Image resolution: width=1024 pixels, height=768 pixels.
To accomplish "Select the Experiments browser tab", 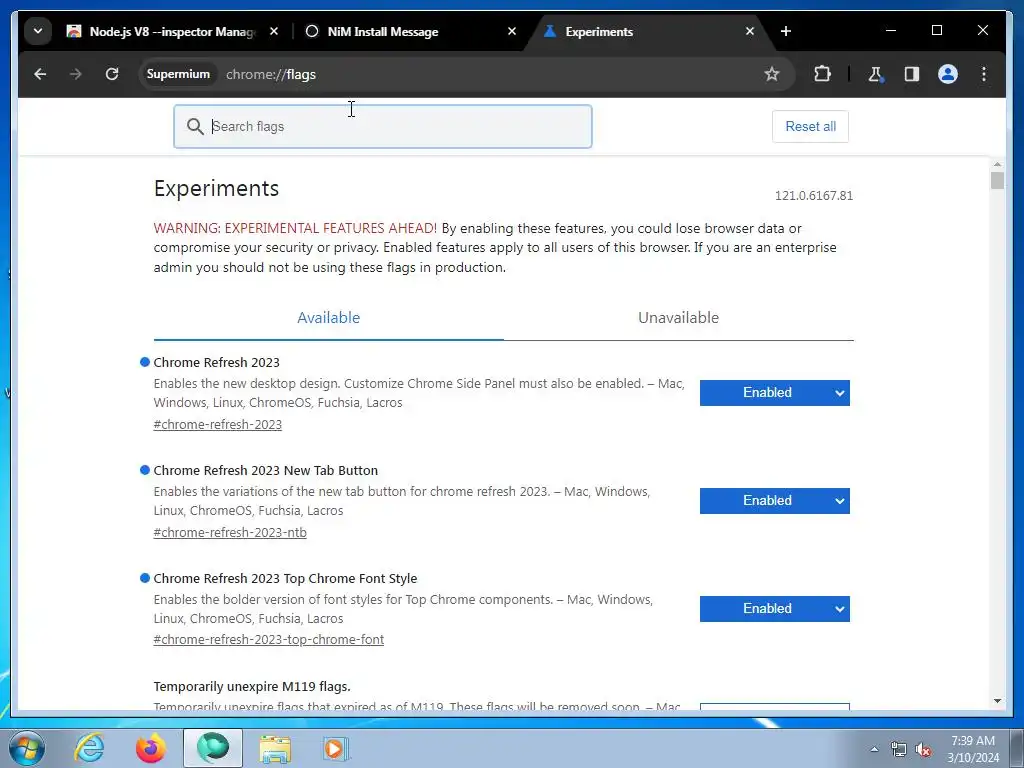I will (650, 31).
